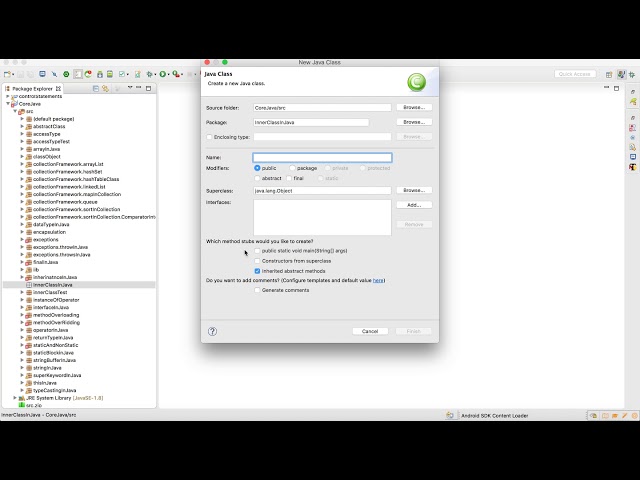Uncheck Inherited abstract methods checkbox
The height and width of the screenshot is (480, 640).
(x=257, y=271)
